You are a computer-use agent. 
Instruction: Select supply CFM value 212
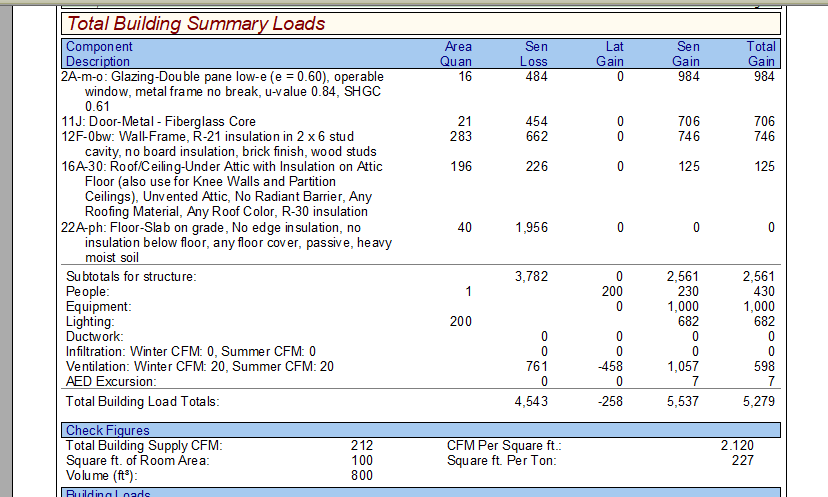[362, 446]
